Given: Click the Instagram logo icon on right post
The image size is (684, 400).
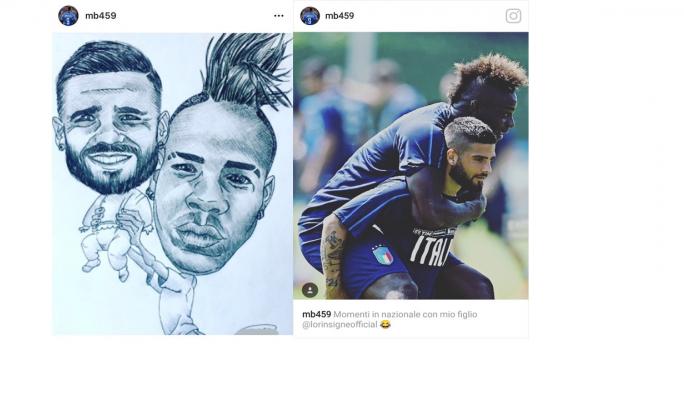Looking at the screenshot, I should (513, 16).
